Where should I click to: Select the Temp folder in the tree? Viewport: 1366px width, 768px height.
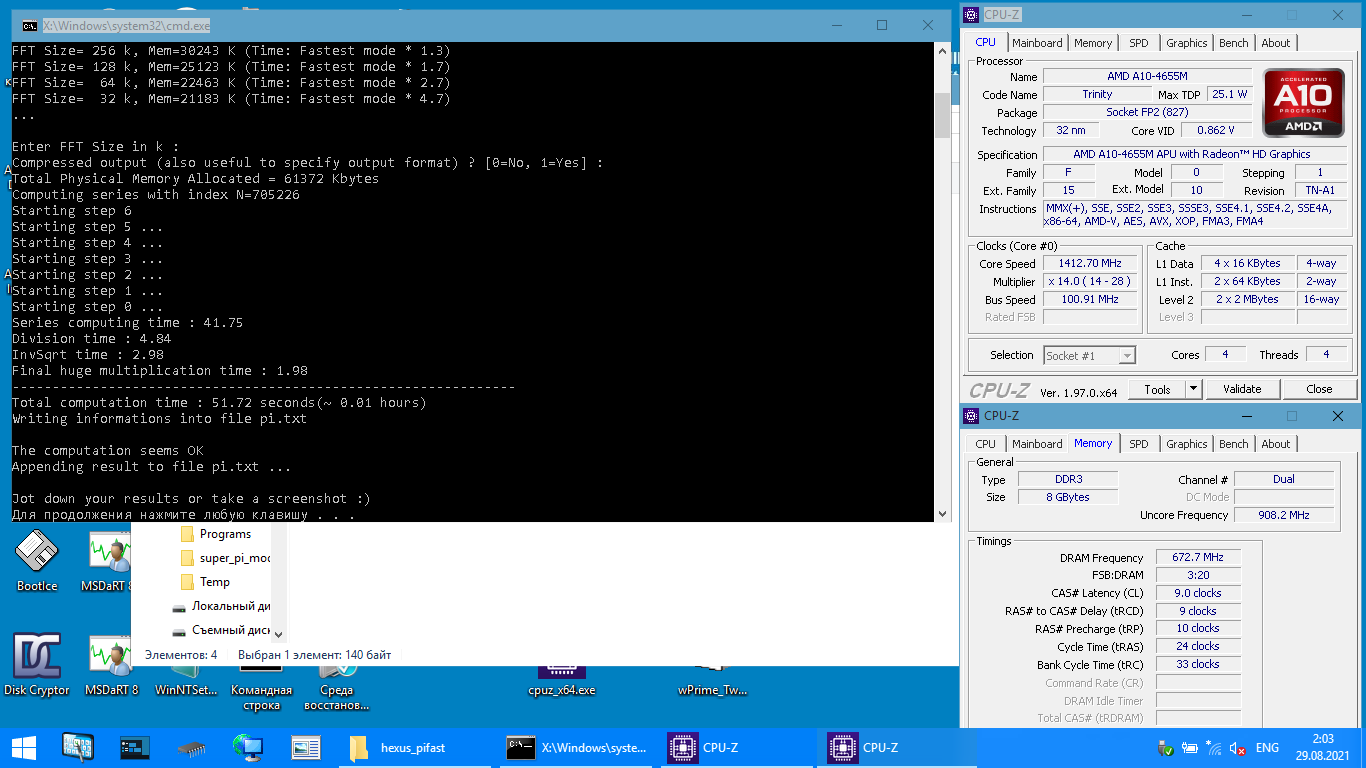pyautogui.click(x=205, y=582)
